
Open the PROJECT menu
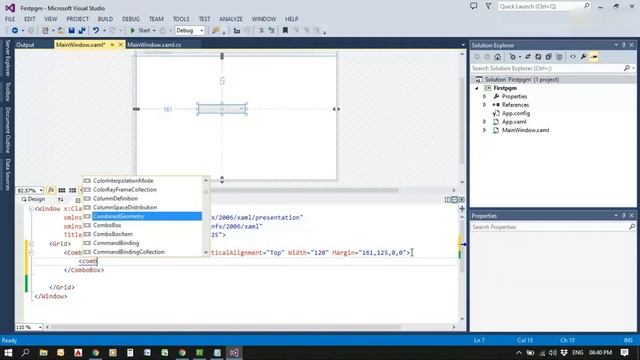click(x=78, y=19)
